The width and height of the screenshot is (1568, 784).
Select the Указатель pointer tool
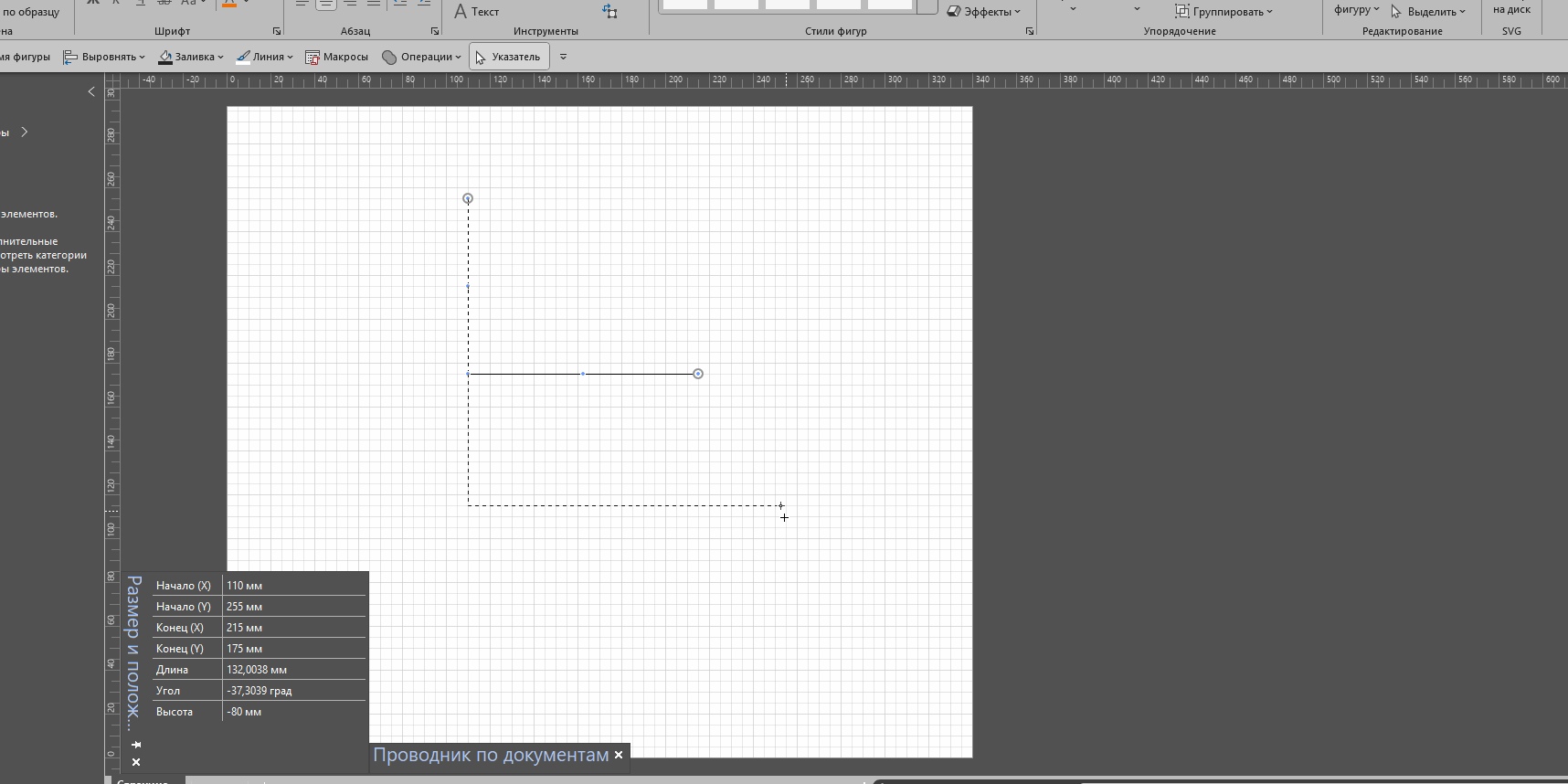click(509, 57)
